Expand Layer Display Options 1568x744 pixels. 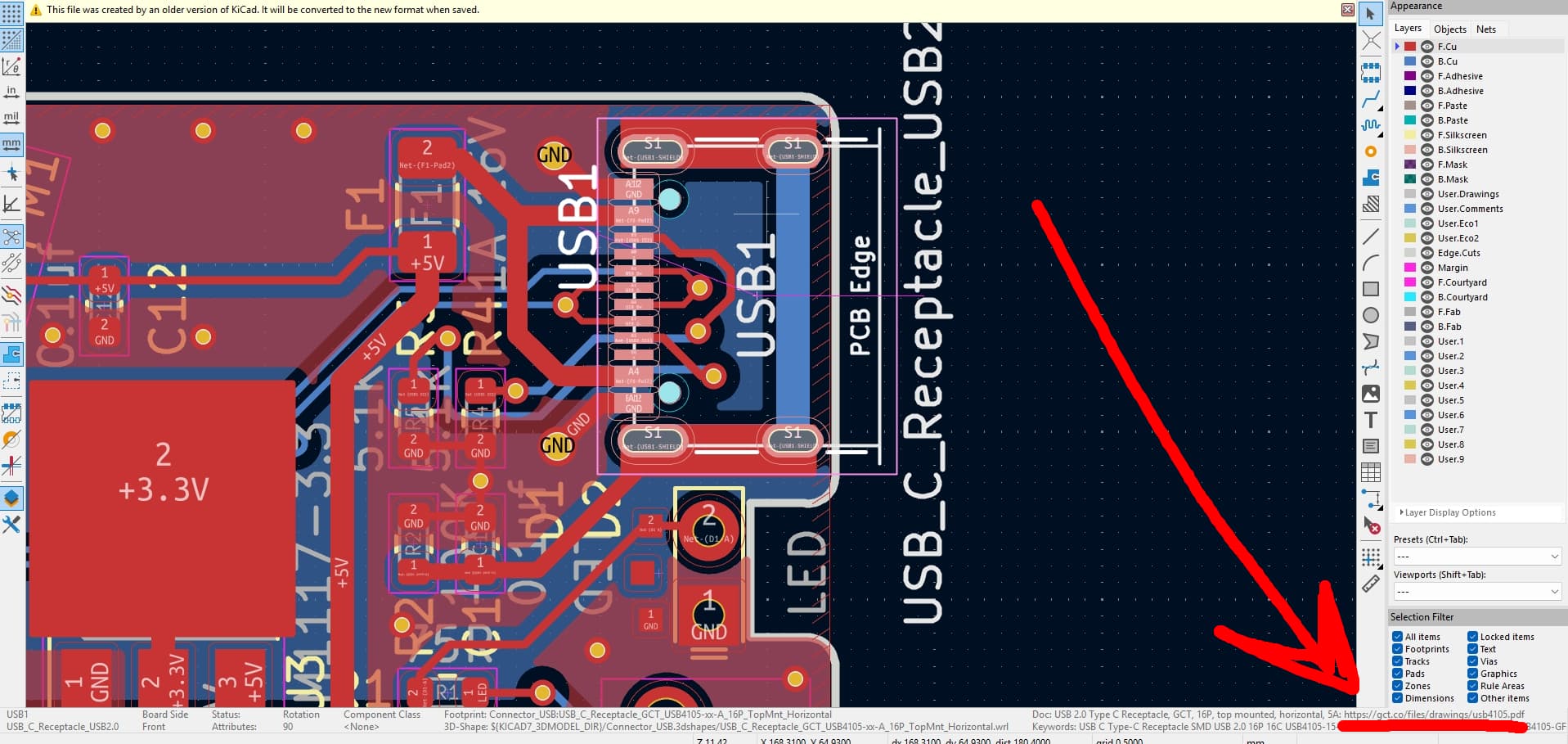(1449, 512)
